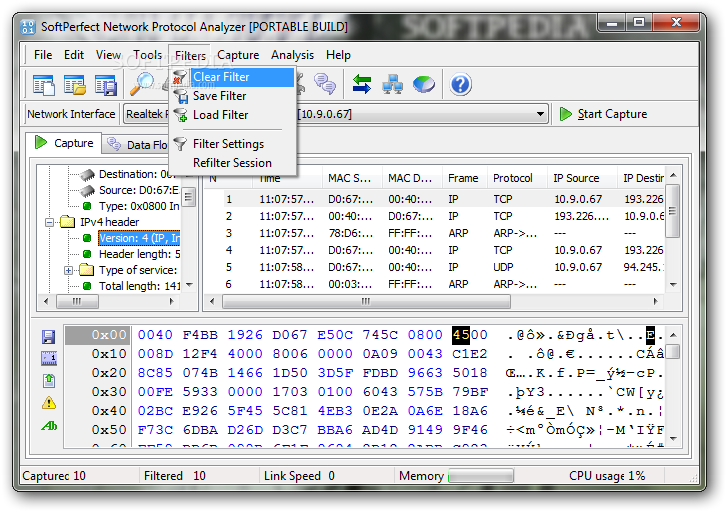The height and width of the screenshot is (512, 727).
Task: Select the Version: 4 tree item
Action: [139, 238]
